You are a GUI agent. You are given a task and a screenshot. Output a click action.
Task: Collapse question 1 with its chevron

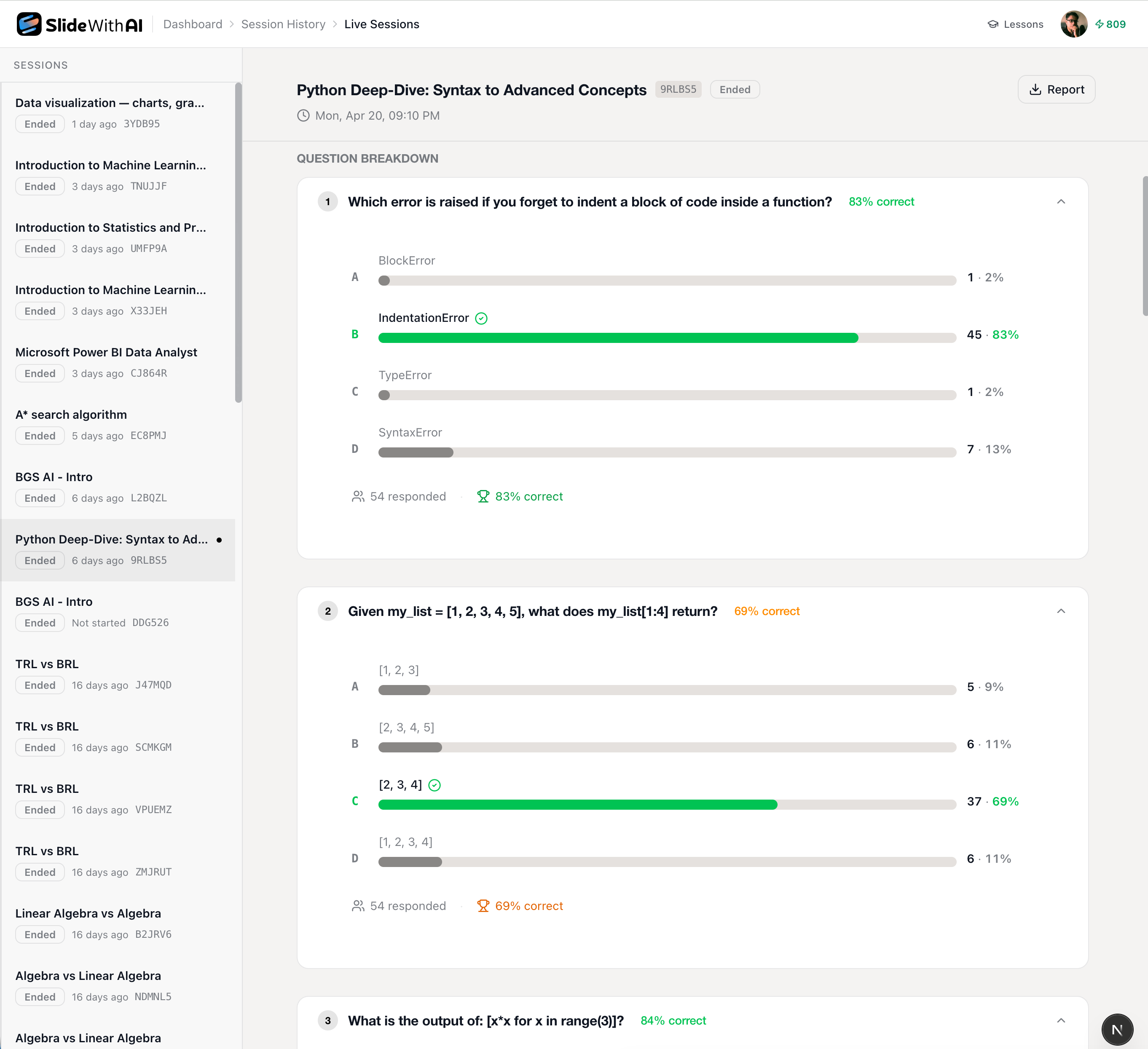click(x=1061, y=201)
